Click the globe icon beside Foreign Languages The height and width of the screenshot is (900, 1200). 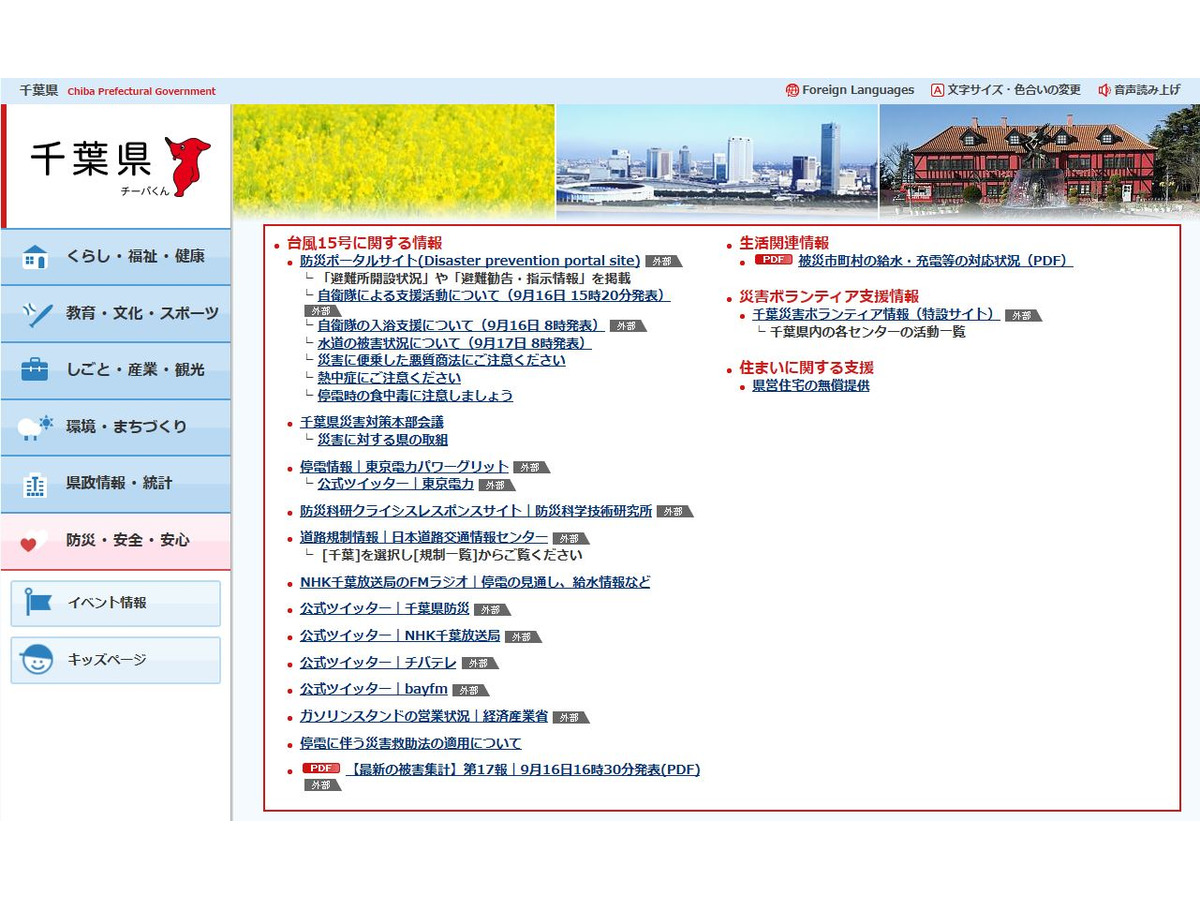tap(792, 90)
